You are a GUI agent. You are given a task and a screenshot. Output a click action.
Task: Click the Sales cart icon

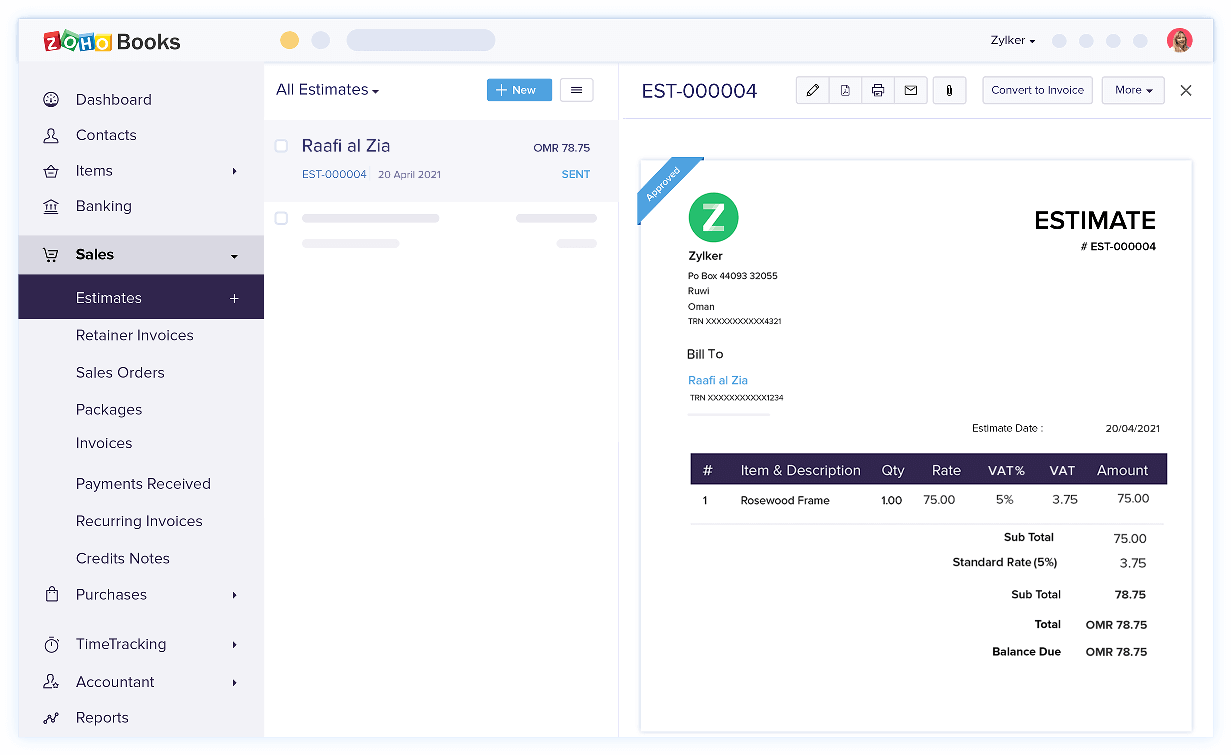pos(51,255)
